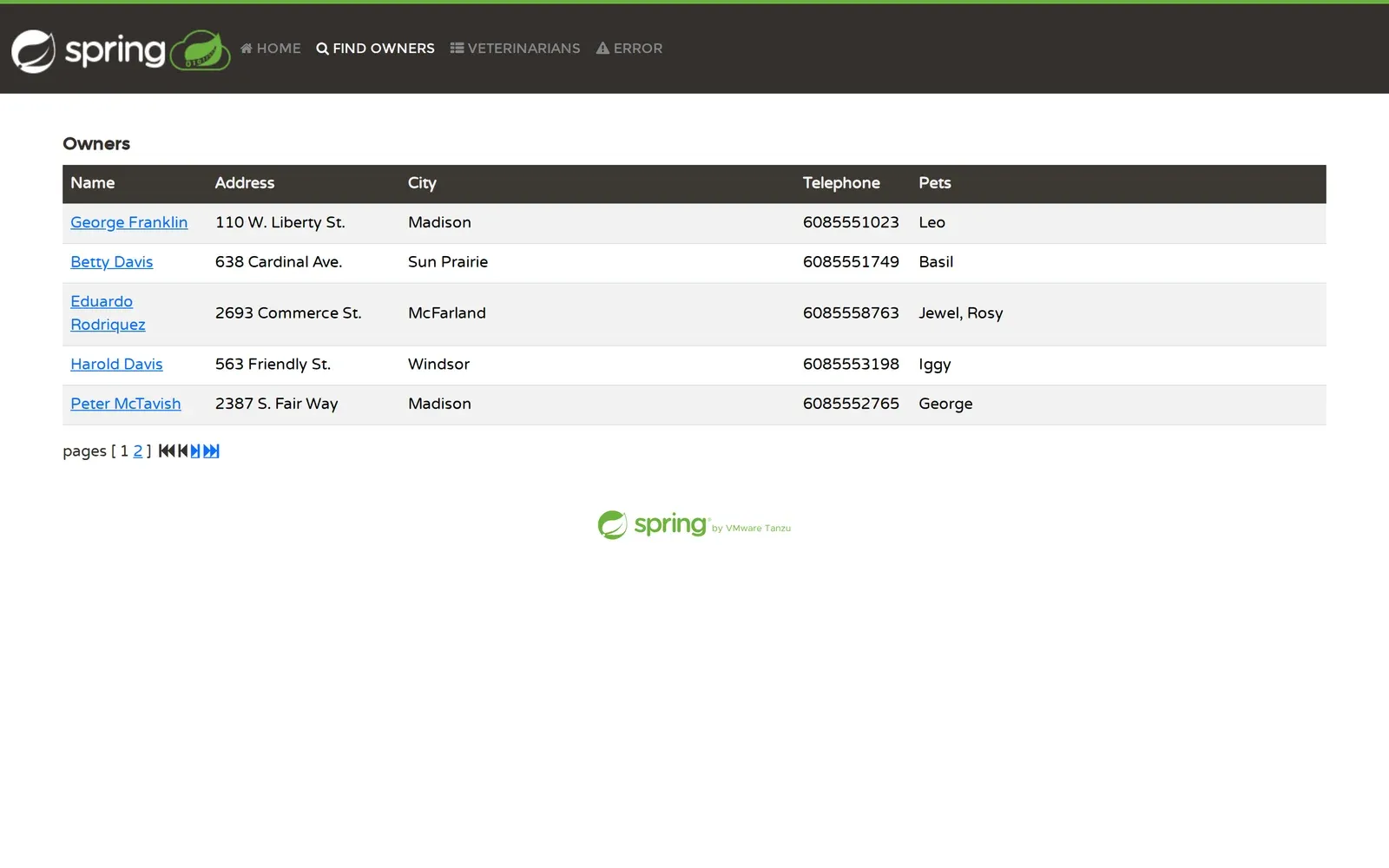Select address 638 Cardinal Ave.
Screen dimensions: 1389x868
pyautogui.click(x=279, y=262)
